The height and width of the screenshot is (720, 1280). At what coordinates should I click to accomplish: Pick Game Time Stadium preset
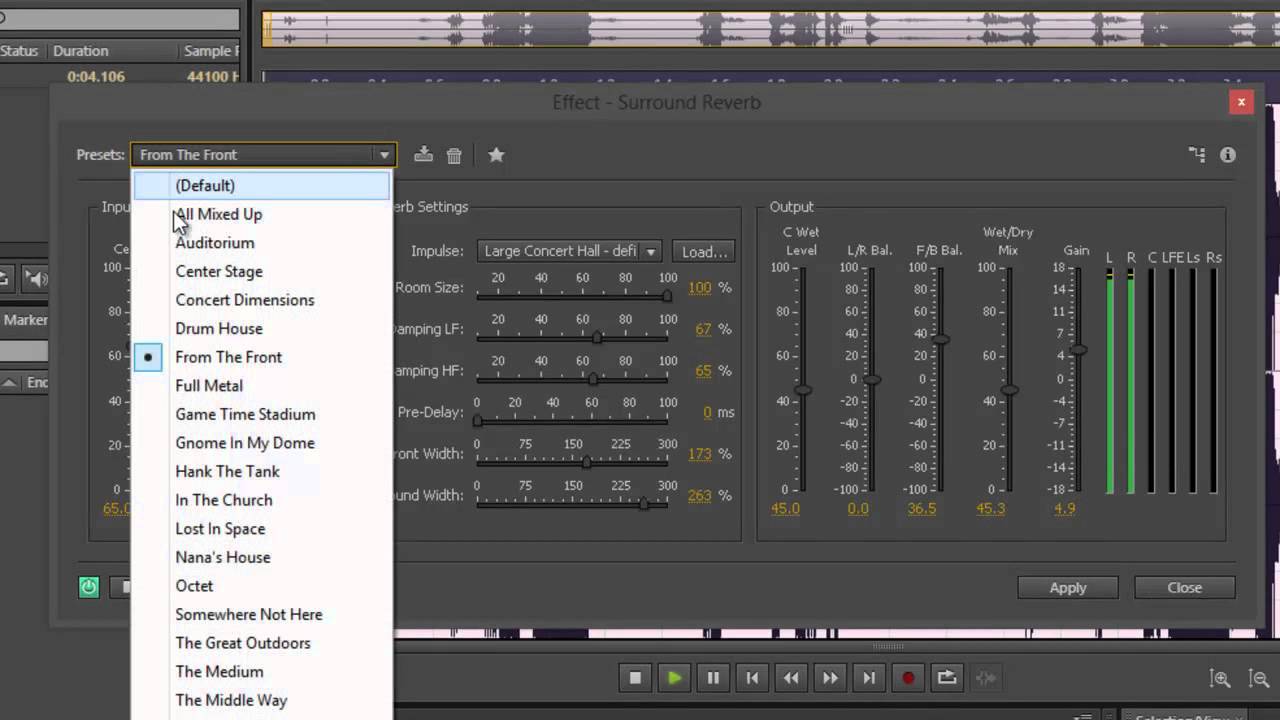[262, 414]
